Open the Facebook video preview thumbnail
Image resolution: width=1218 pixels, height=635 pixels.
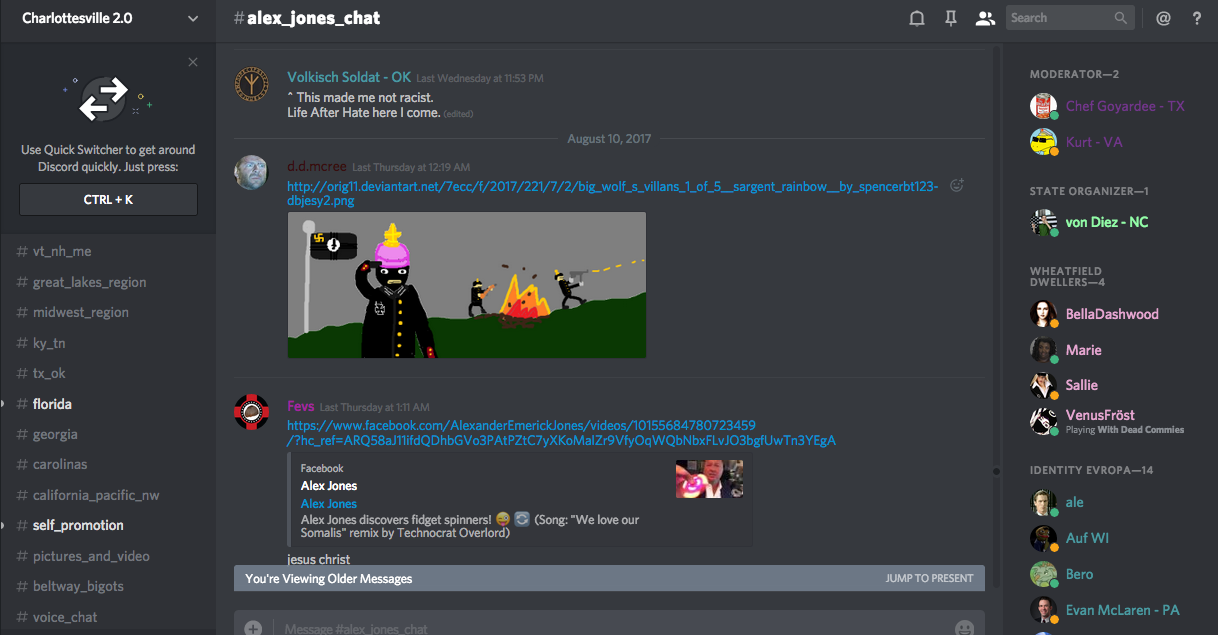point(709,478)
